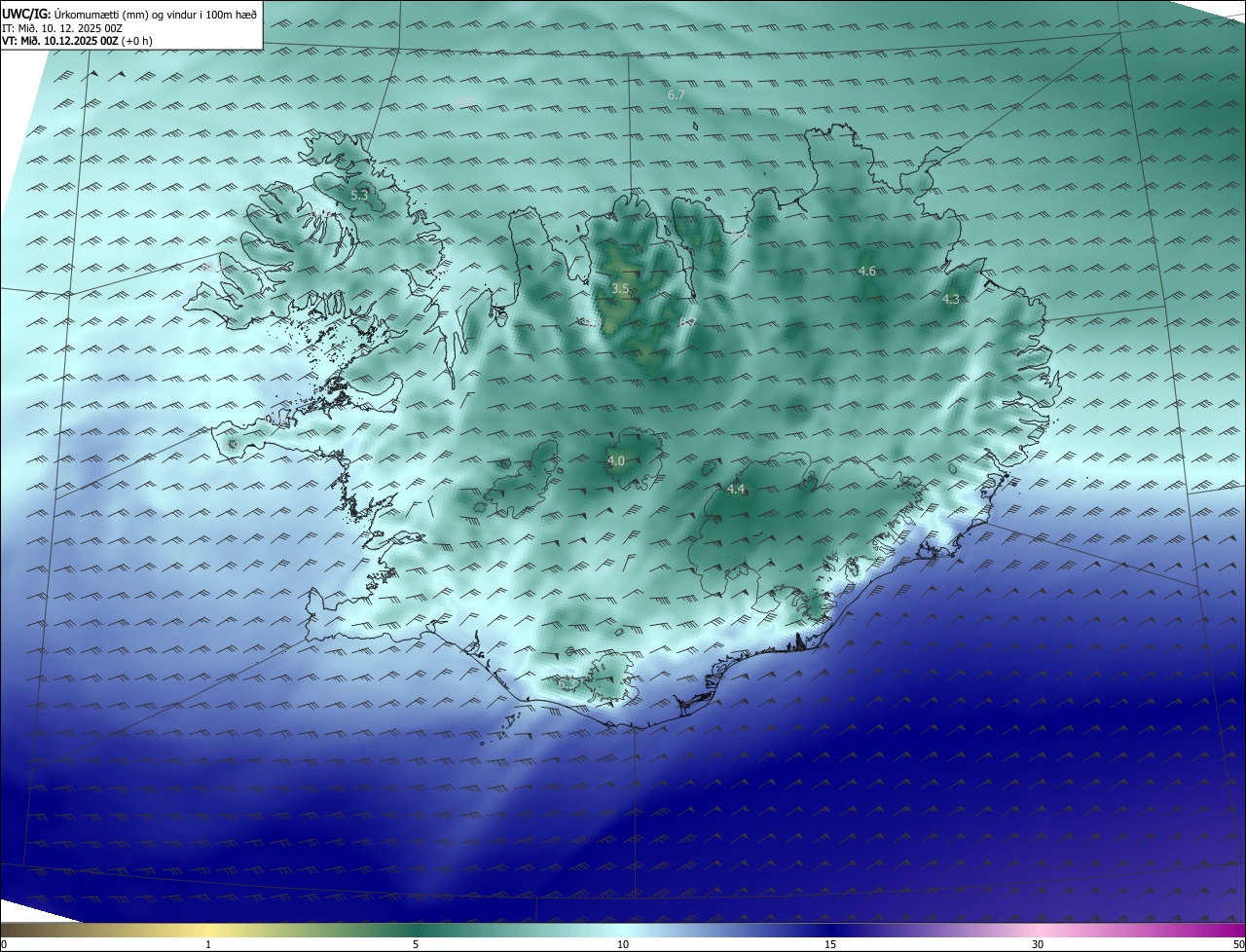1246x952 pixels.
Task: Click the 'UWC/IG: Úrkomumætti (mm)' title line
Action: [x=129, y=14]
